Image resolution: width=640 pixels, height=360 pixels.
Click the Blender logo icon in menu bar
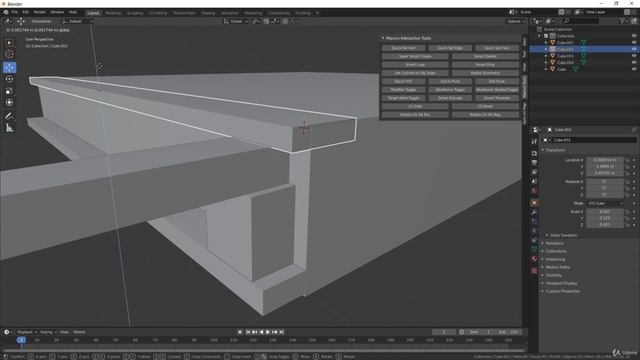tap(6, 12)
